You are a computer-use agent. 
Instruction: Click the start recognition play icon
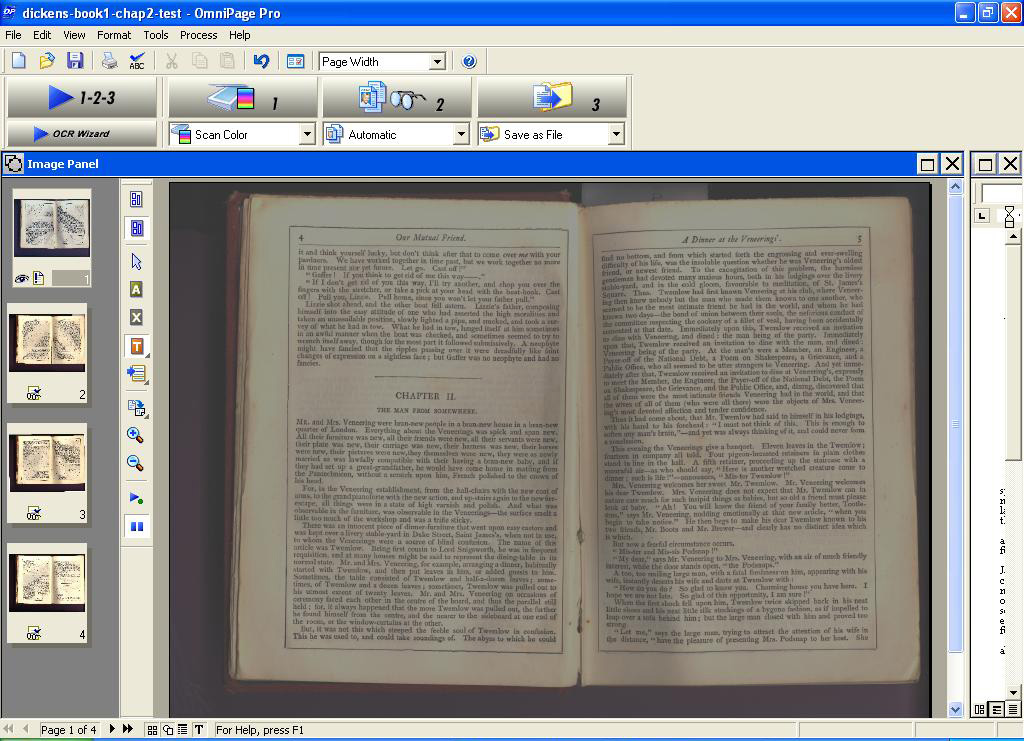point(136,498)
